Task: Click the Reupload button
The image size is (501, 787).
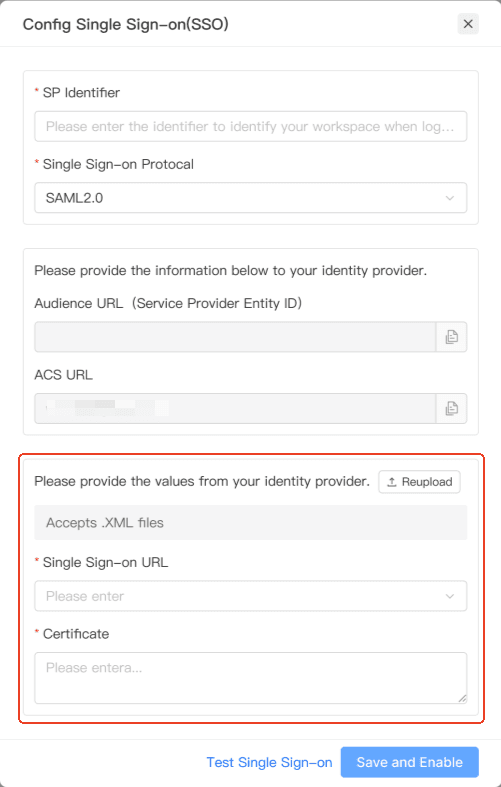Action: (x=419, y=482)
